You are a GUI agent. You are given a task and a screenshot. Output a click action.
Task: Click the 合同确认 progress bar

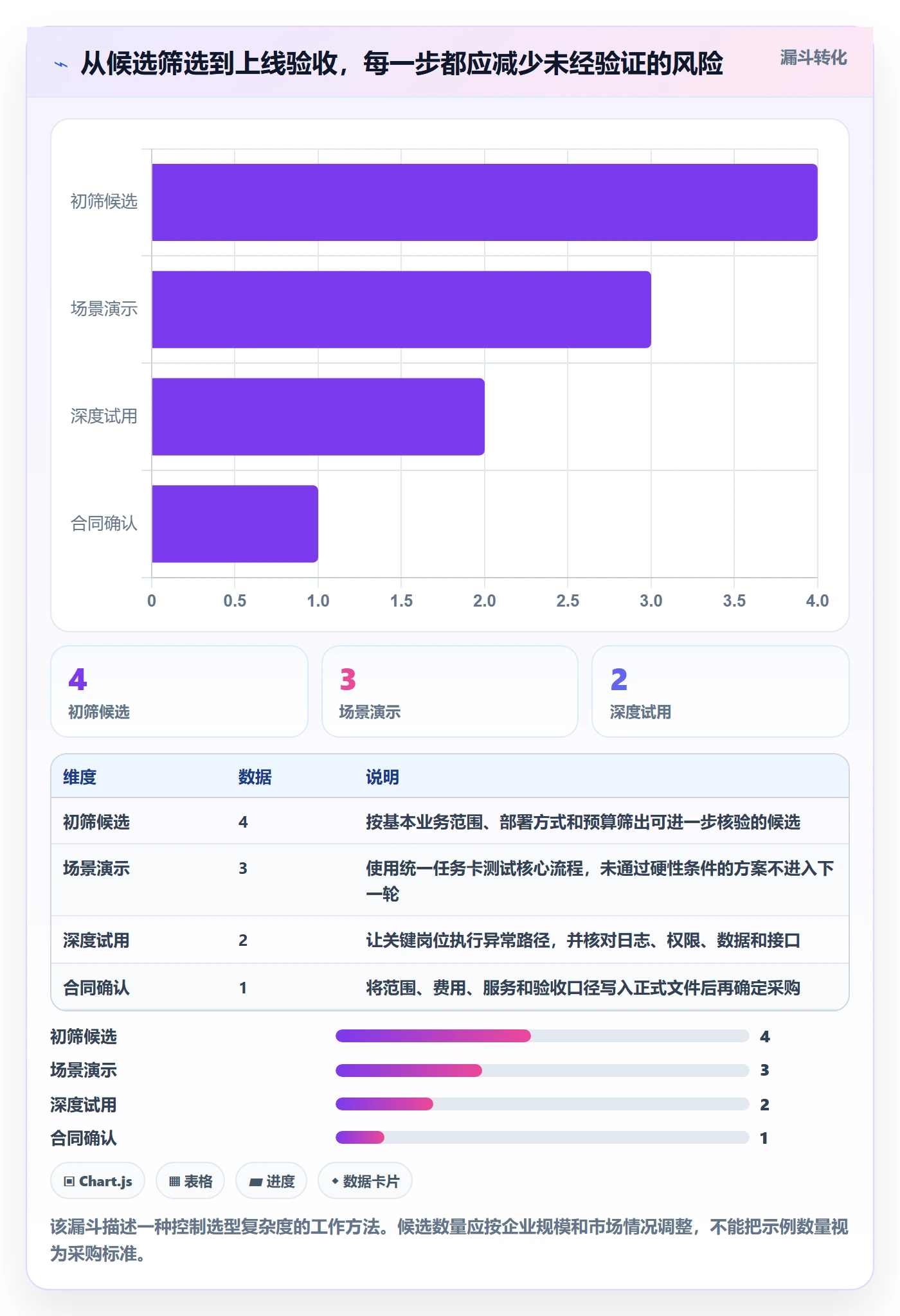tap(543, 1137)
